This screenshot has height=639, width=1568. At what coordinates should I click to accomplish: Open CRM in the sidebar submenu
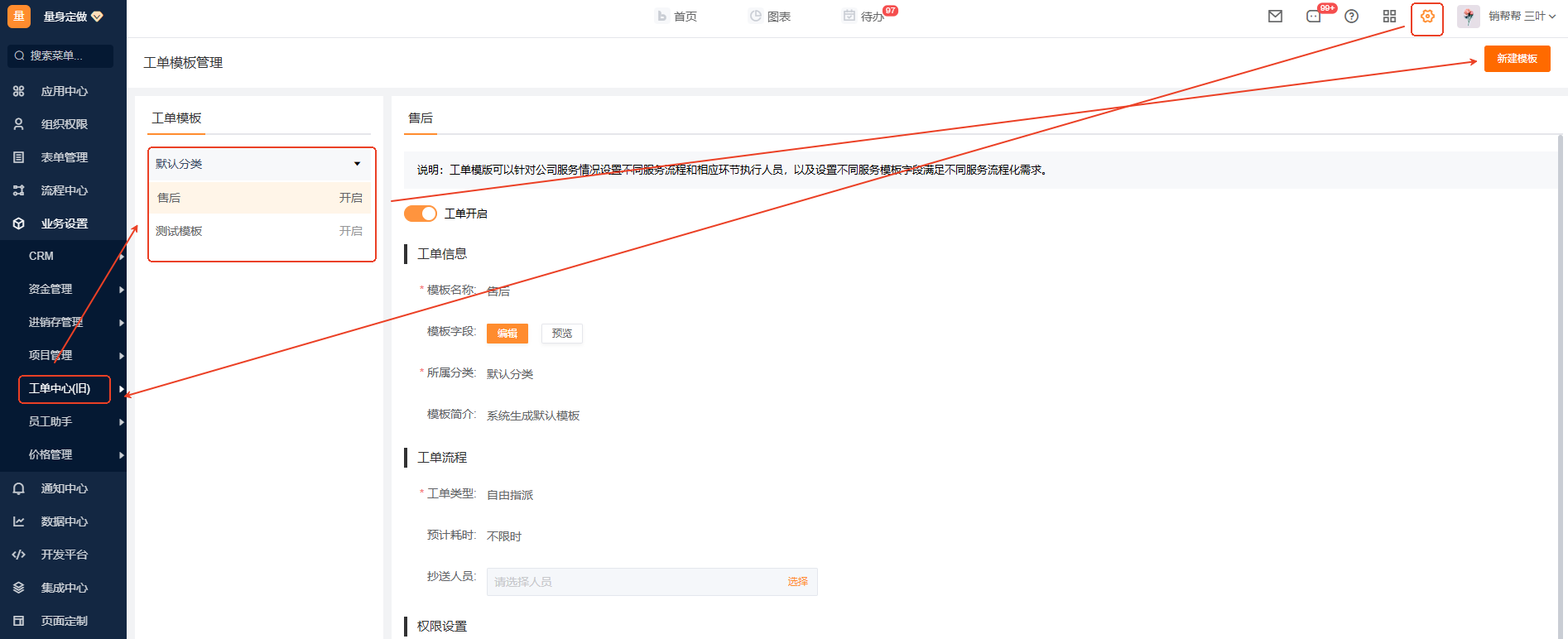[41, 257]
